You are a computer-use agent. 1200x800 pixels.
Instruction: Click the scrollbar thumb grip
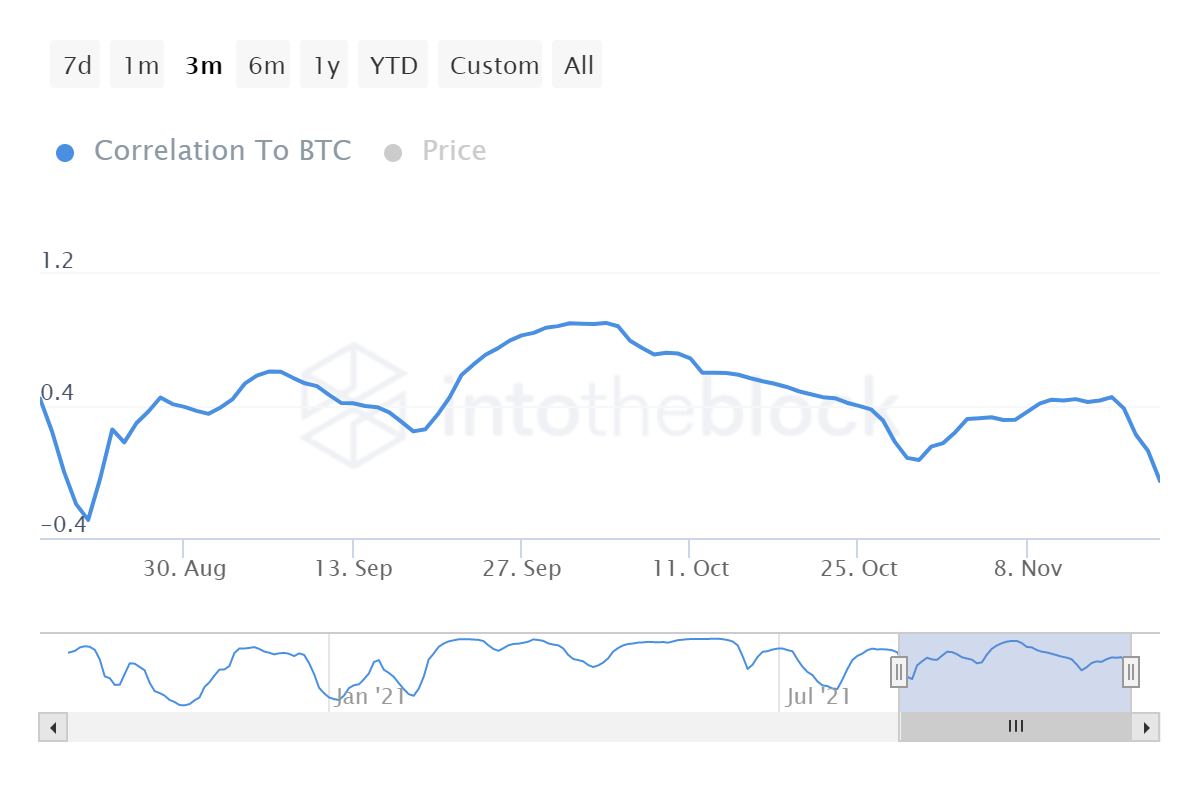pos(1015,727)
